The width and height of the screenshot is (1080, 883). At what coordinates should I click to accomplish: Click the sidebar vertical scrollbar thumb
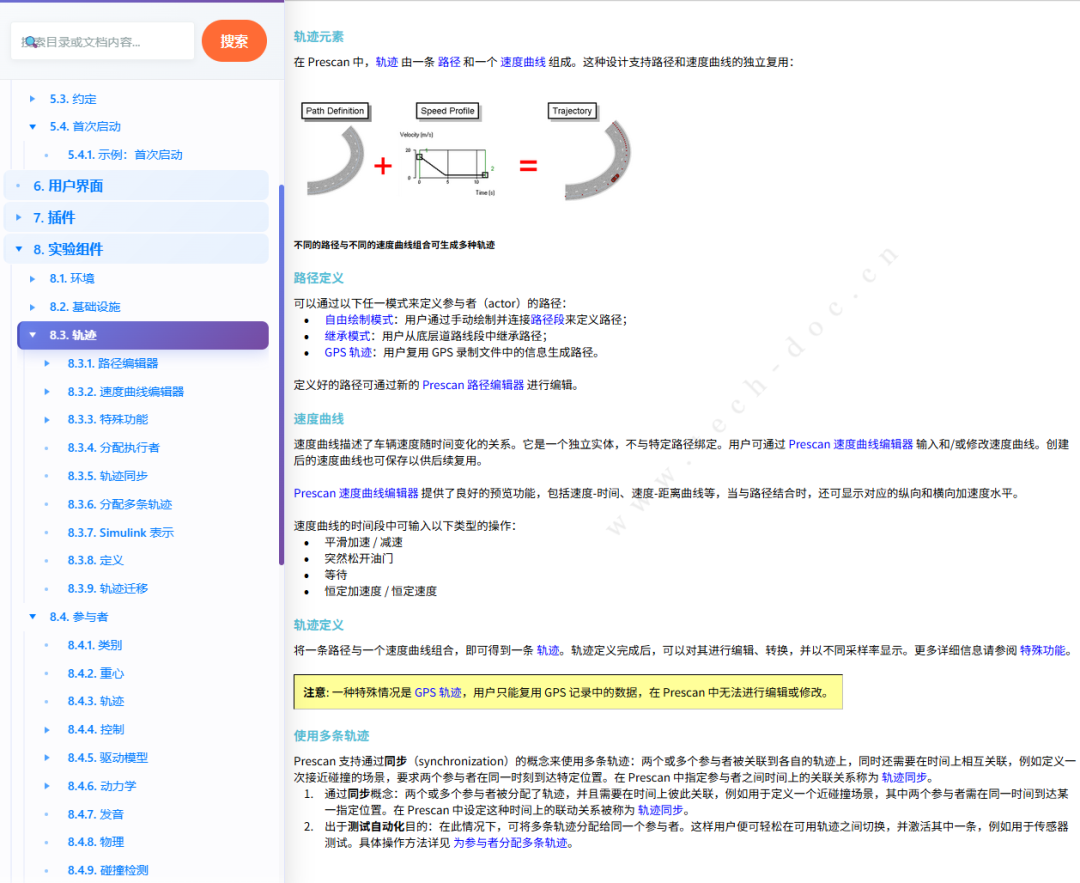(281, 375)
